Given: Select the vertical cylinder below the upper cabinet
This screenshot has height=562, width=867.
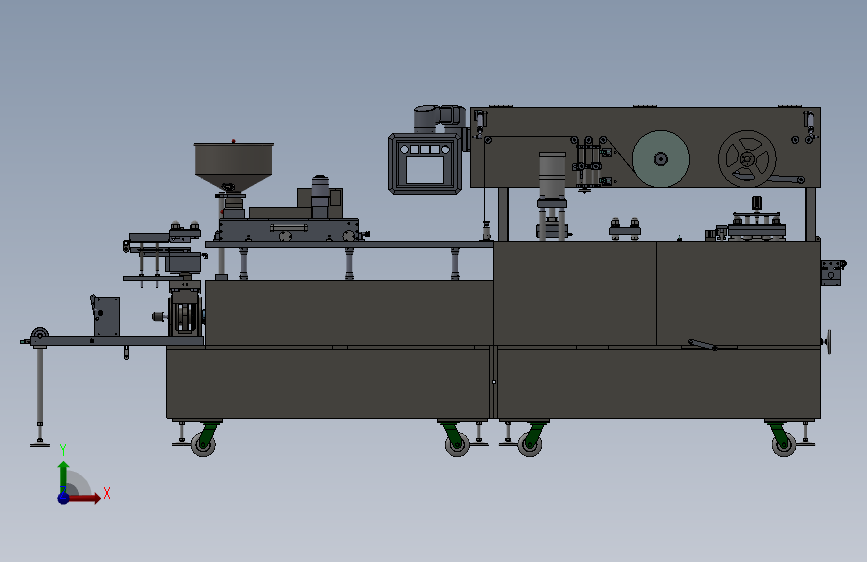Looking at the screenshot, I should (552, 176).
